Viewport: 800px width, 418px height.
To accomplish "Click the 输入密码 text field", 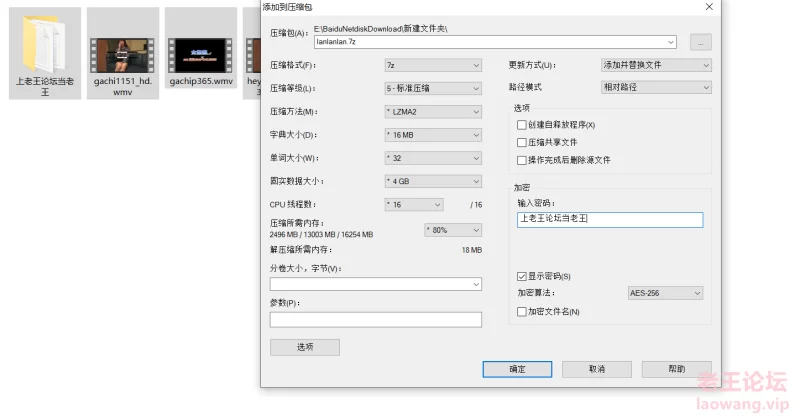I will (x=610, y=220).
